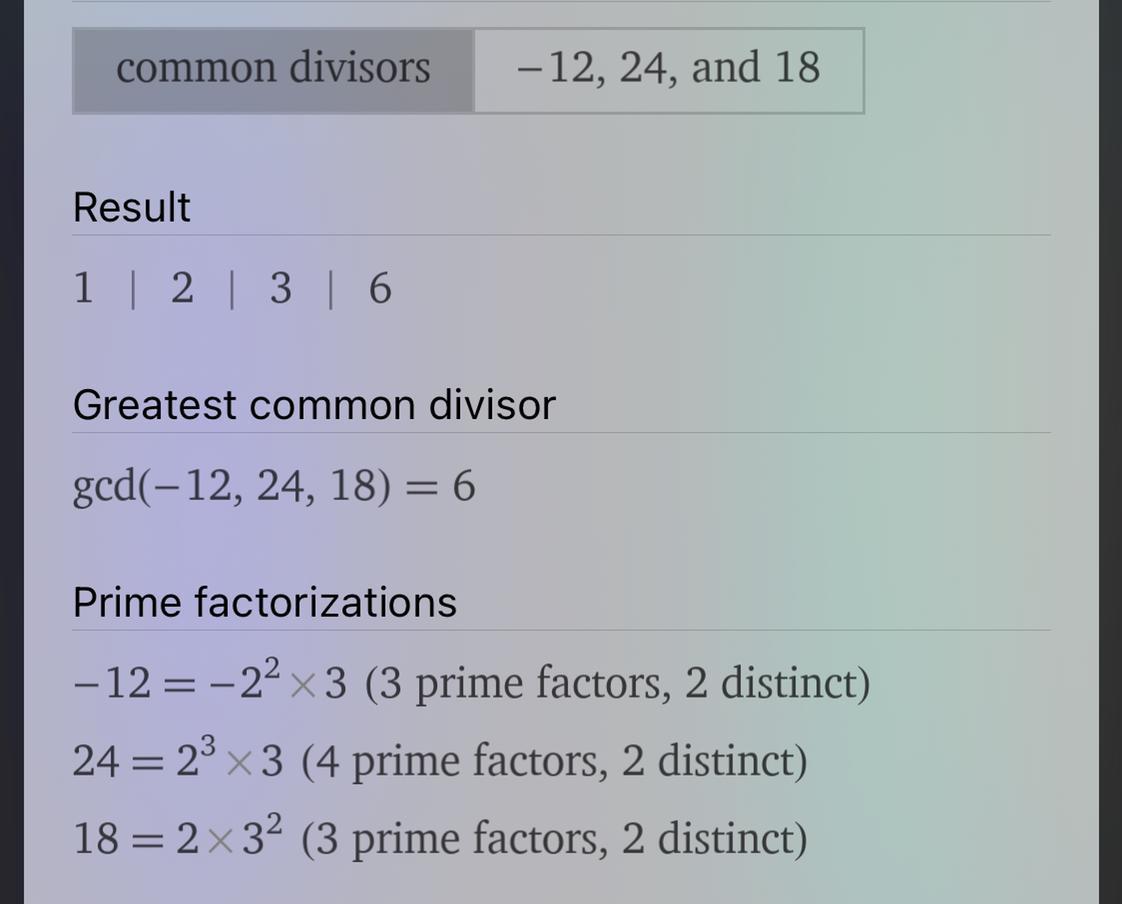
Task: Select divisor 2 in the Result row
Action: (x=181, y=289)
